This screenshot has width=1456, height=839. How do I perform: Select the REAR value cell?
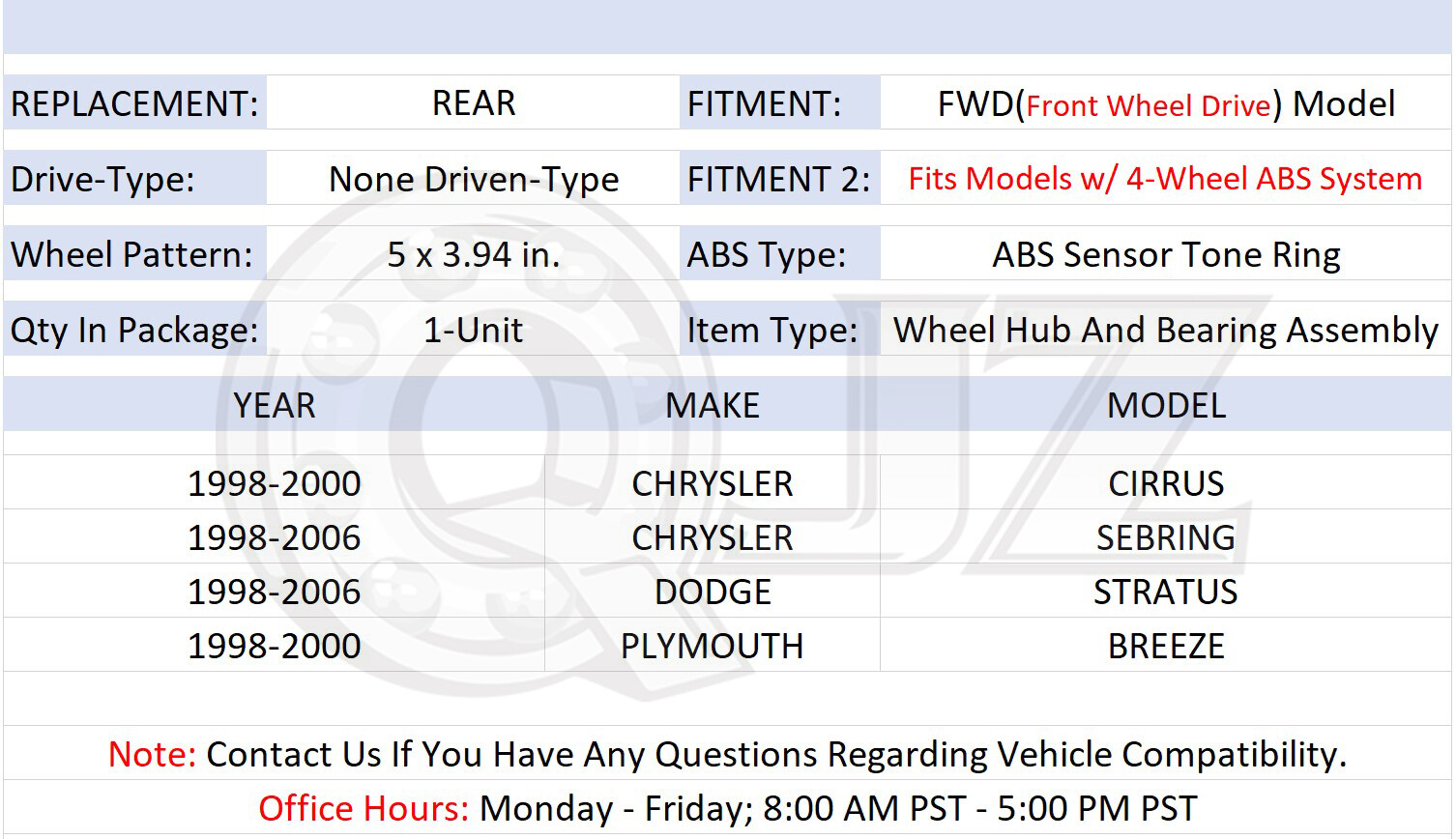473,102
